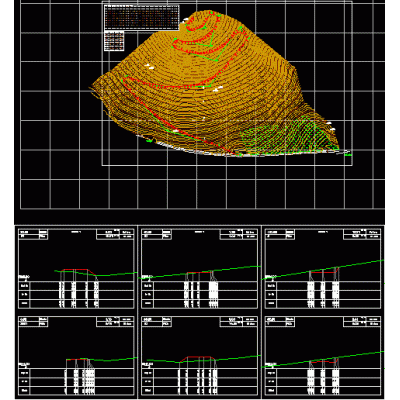Select the bottom-middle cross-section profile panel
Image resolution: width=400 pixels, height=400 pixels.
pyautogui.click(x=200, y=356)
